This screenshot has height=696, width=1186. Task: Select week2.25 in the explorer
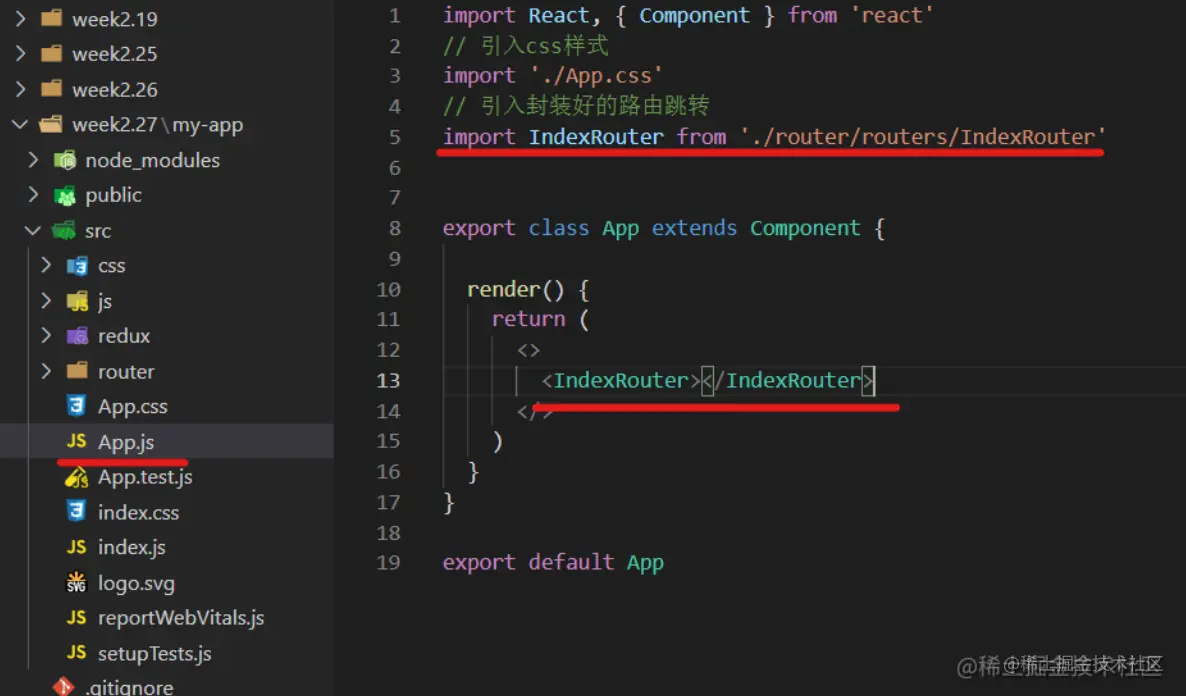[x=115, y=54]
